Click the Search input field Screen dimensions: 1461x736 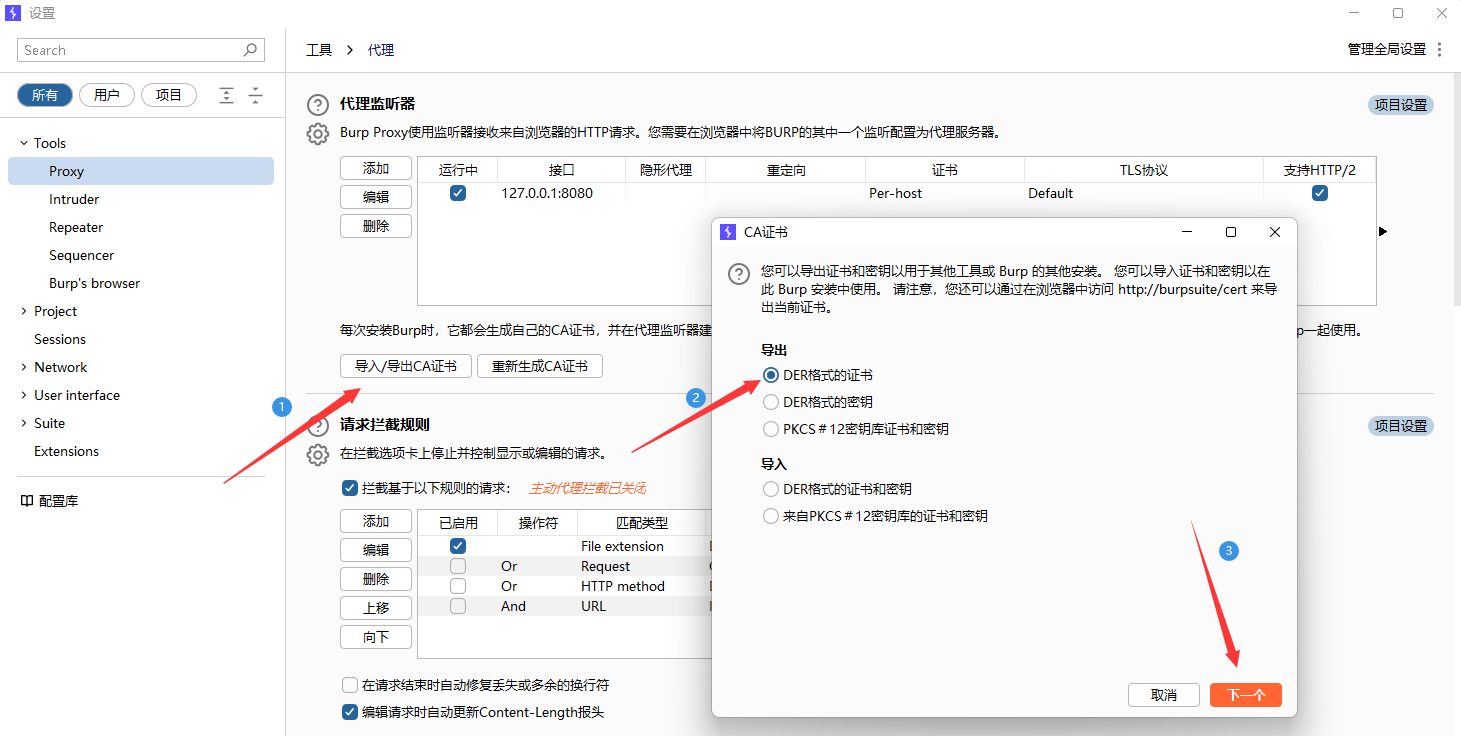click(x=130, y=50)
